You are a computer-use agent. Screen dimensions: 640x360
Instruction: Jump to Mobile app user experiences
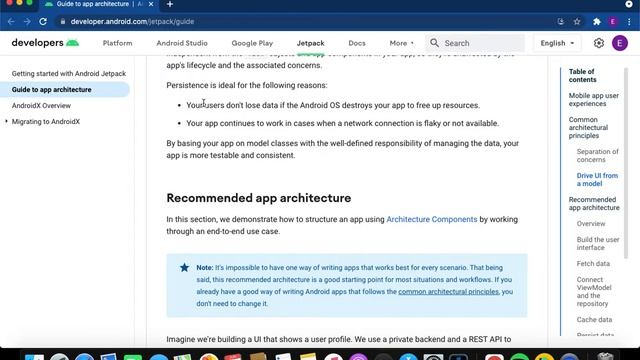[x=593, y=100]
